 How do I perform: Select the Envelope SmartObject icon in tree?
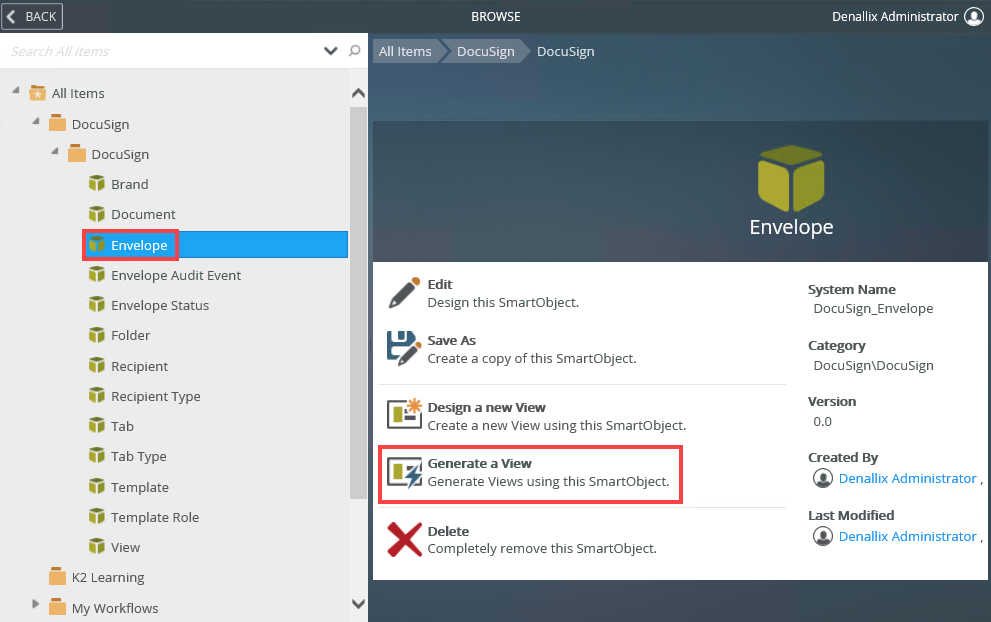click(97, 244)
